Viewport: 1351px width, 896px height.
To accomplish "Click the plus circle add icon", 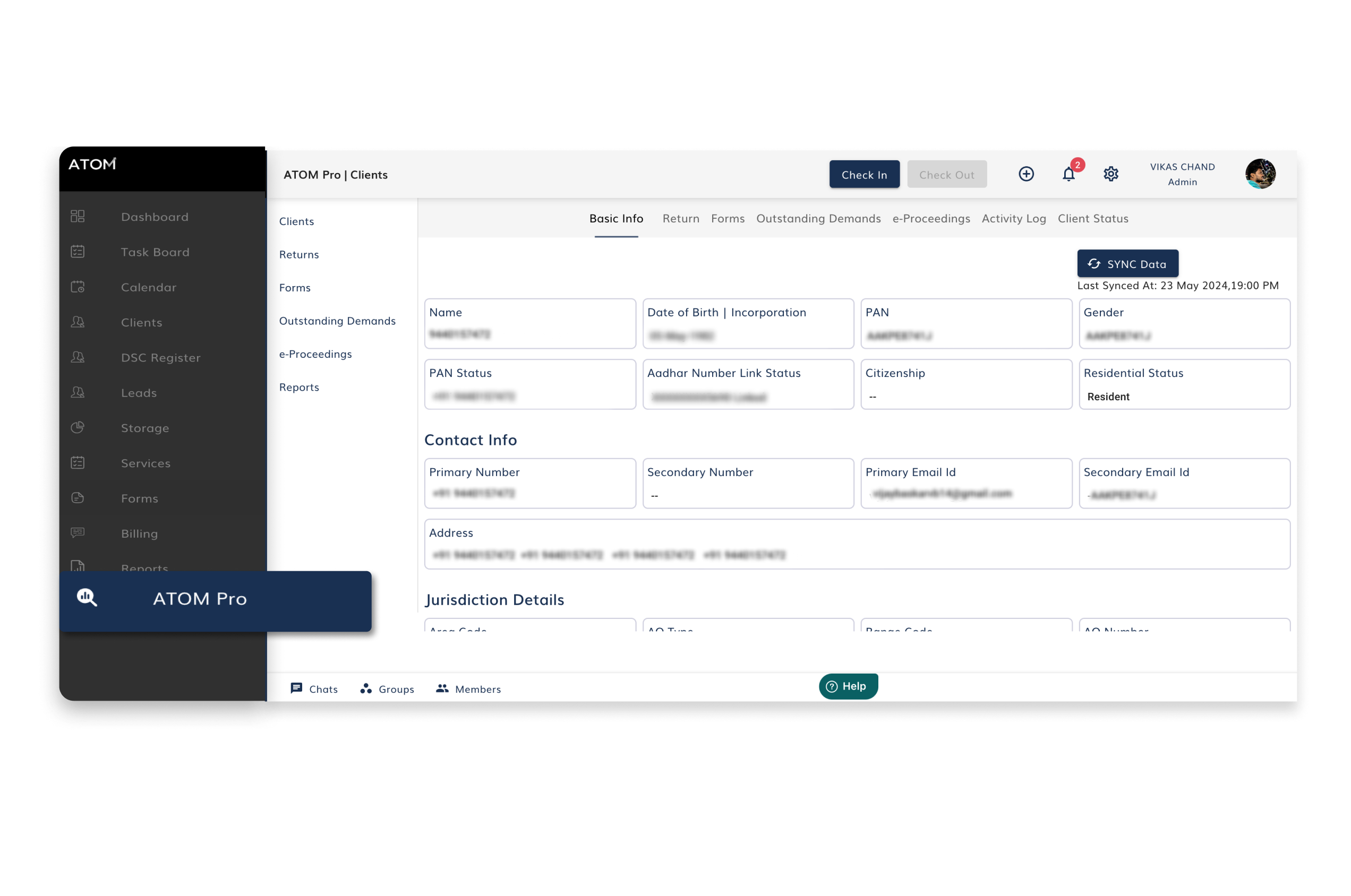I will (1027, 174).
